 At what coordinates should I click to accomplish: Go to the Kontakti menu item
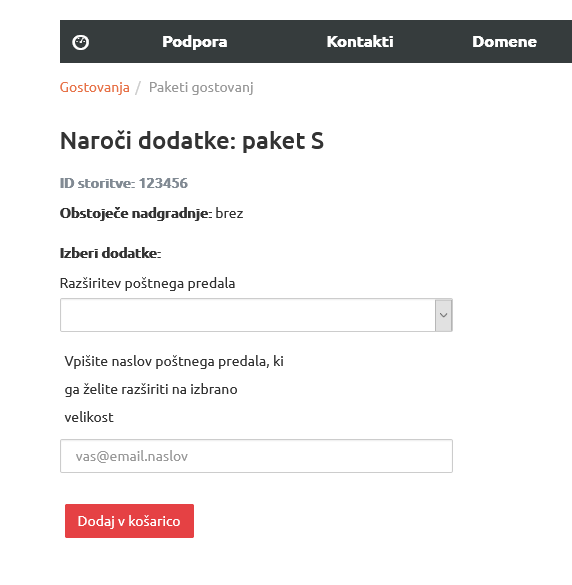tap(360, 41)
